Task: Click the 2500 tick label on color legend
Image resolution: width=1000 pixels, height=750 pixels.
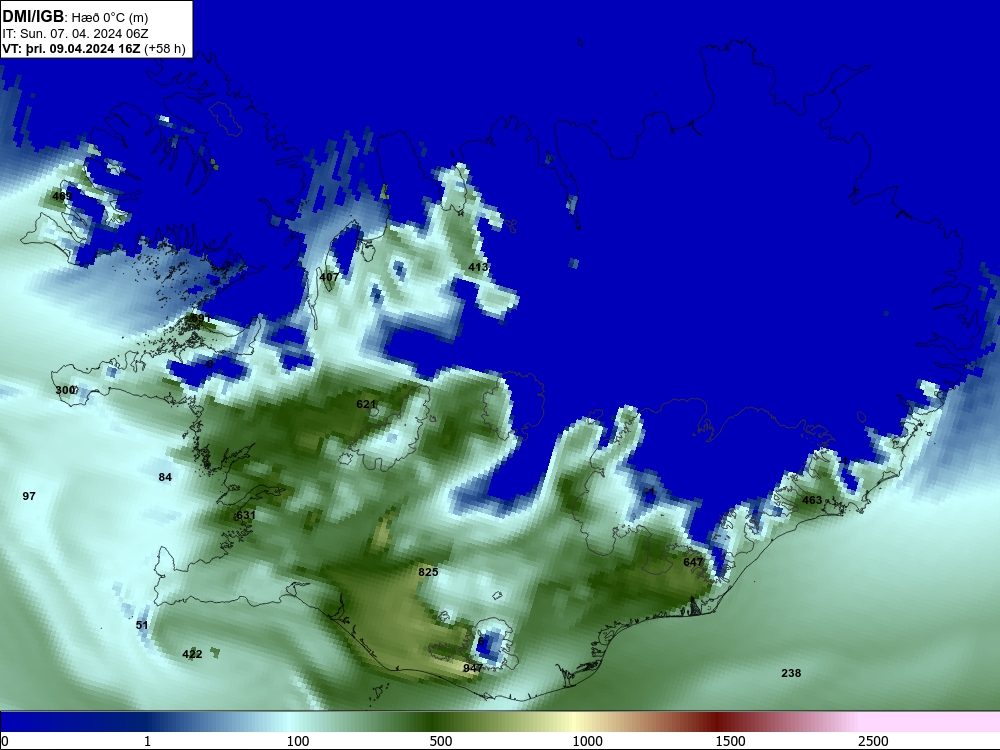Action: coord(873,741)
